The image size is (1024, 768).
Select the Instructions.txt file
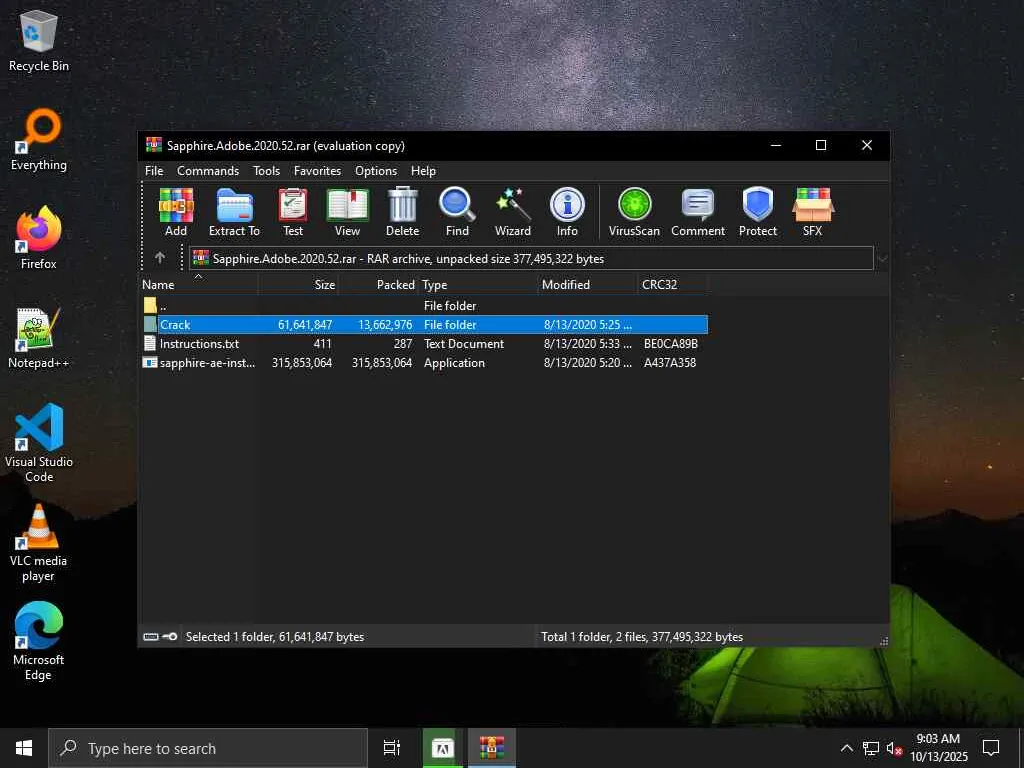[x=424, y=344]
